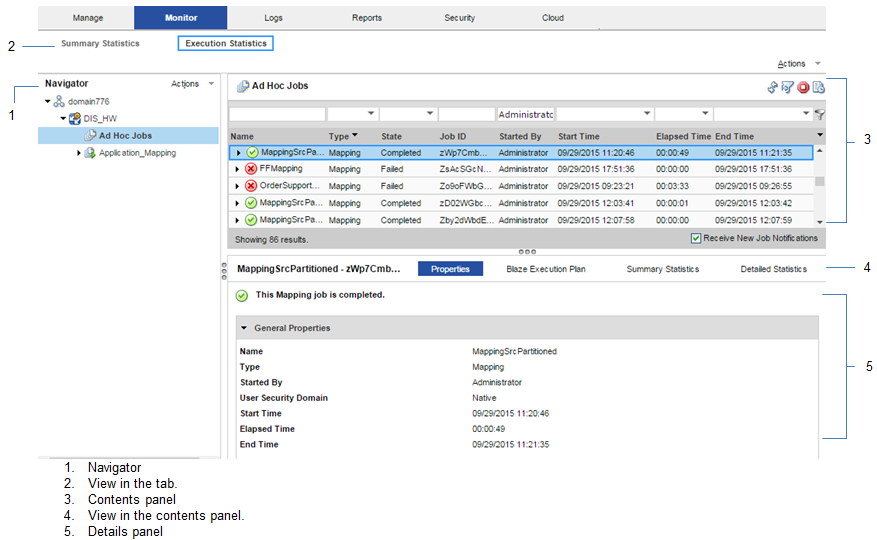
Task: Click the red stop job icon
Action: (x=803, y=88)
